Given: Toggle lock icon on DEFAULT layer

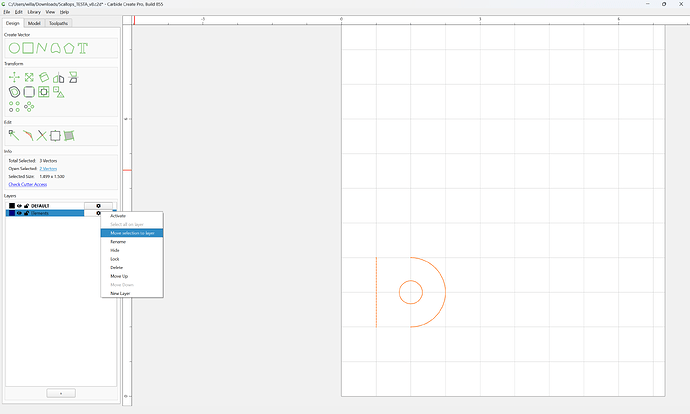Looking at the screenshot, I should point(26,206).
